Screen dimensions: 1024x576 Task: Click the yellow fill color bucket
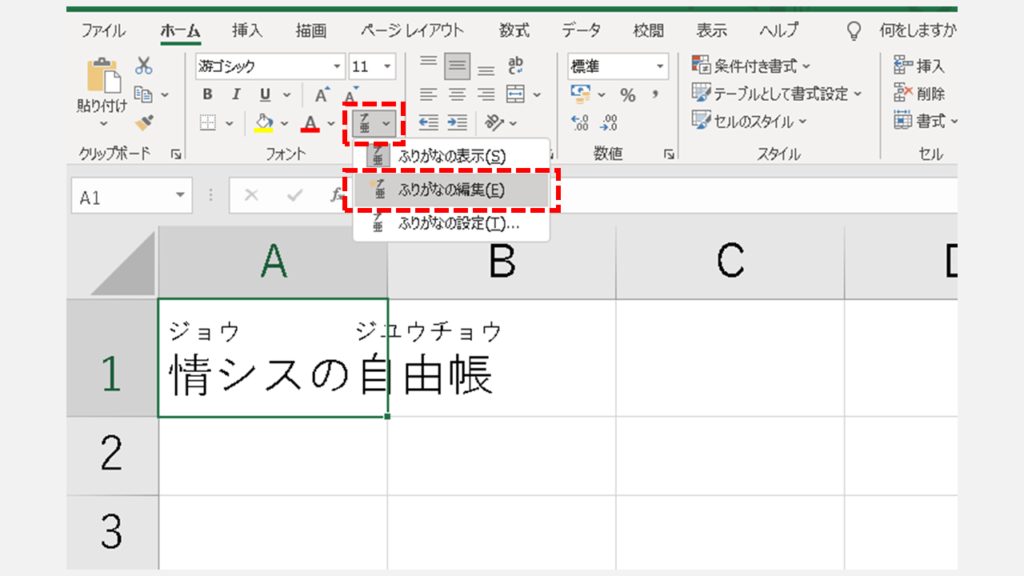264,123
